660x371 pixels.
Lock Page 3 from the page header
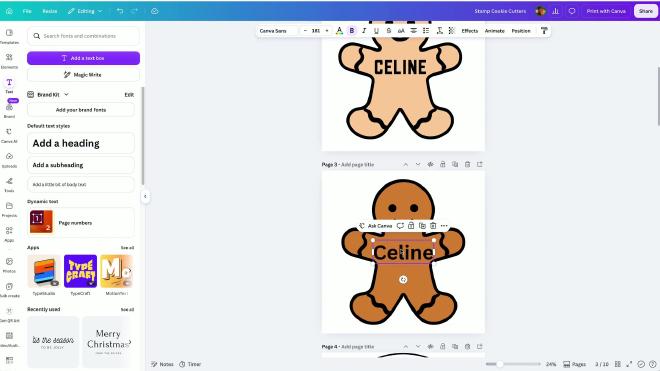click(x=442, y=164)
